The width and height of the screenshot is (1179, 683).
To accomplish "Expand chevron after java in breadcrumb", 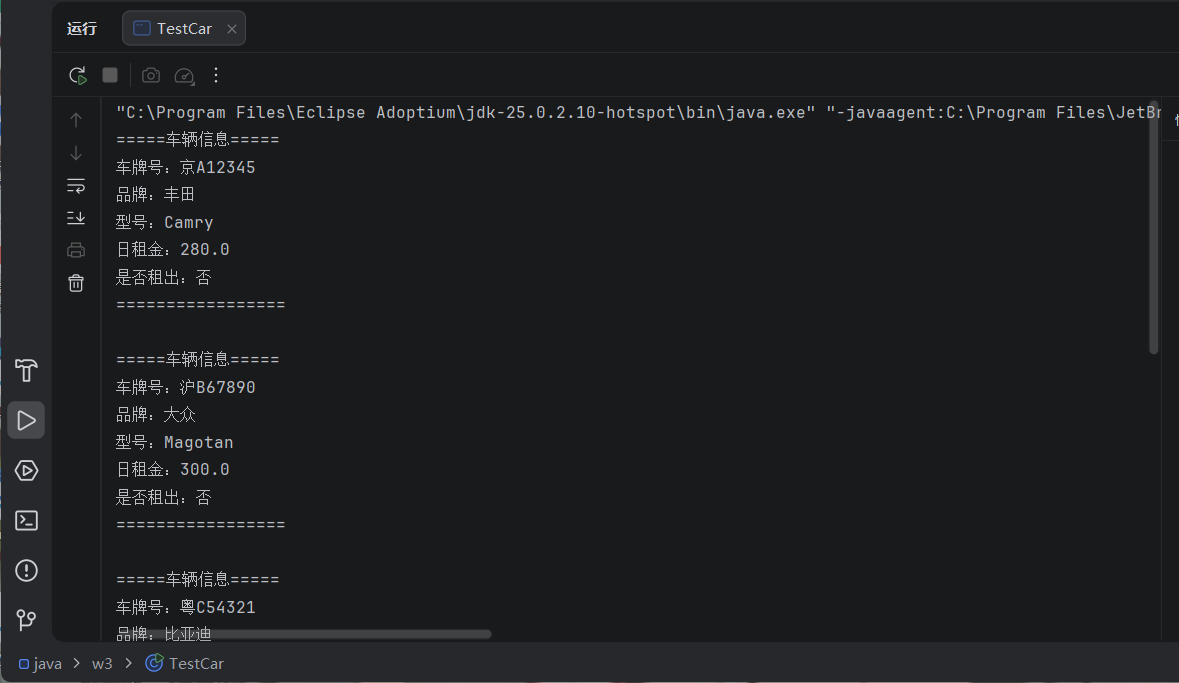I will click(x=76, y=664).
